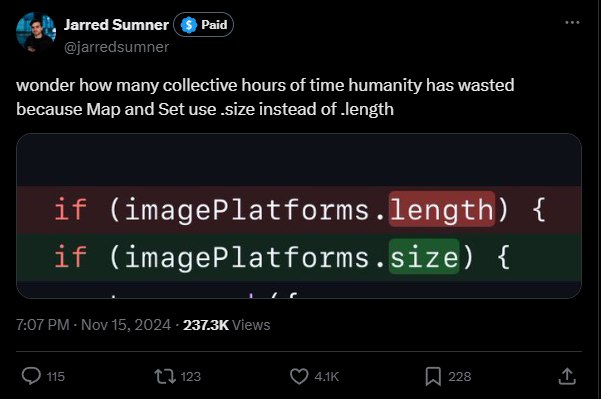This screenshot has height=399, width=601.
Task: Open the 7:07 PM timestamp link
Action: (43, 325)
